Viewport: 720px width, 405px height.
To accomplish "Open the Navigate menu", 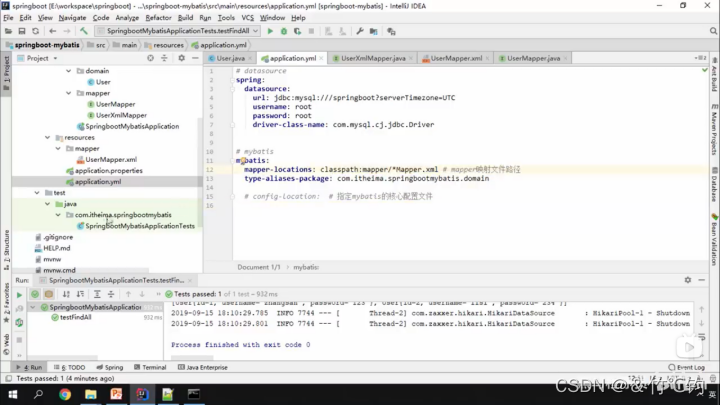I will pos(72,18).
